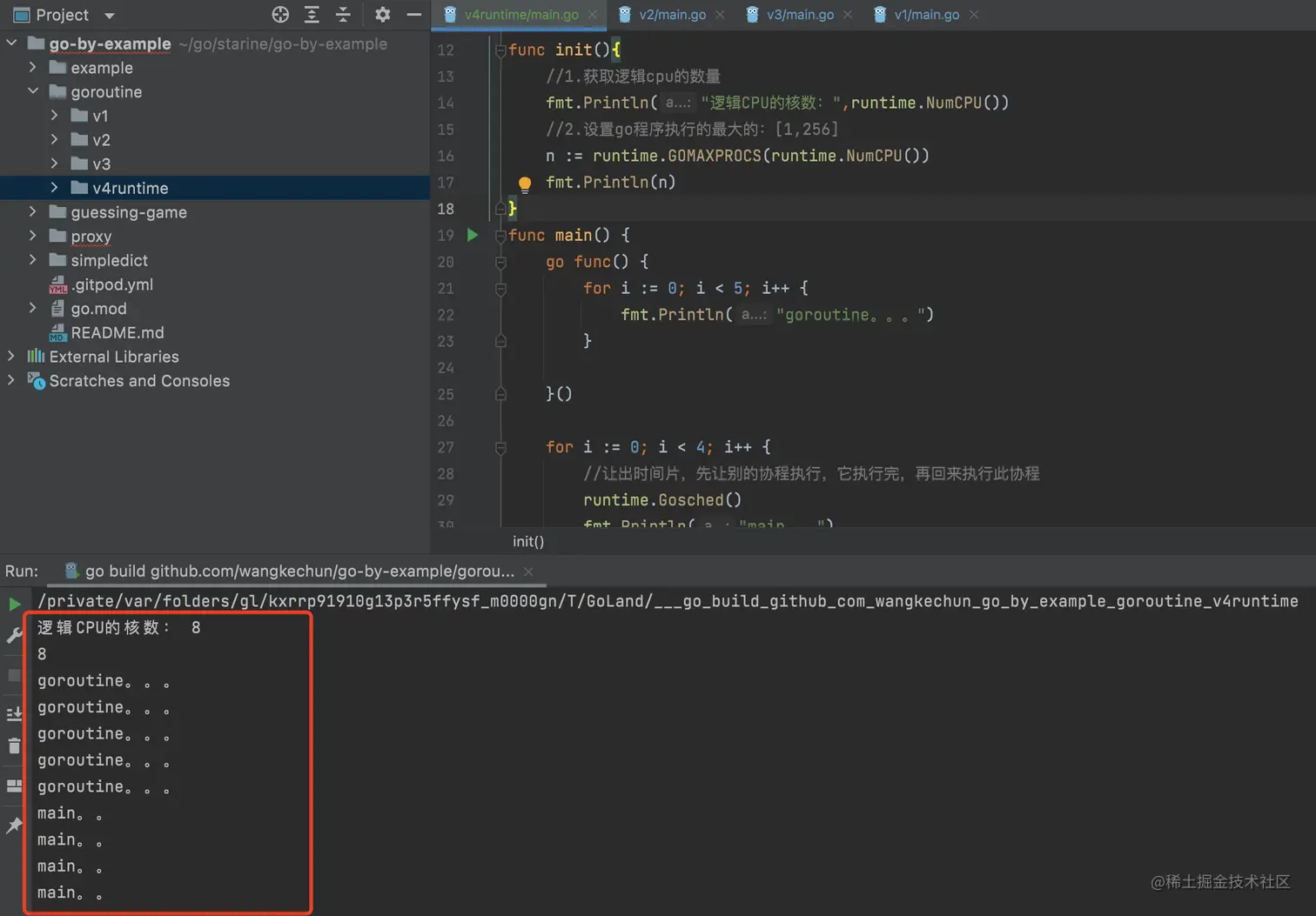Rerun the program with green play button
This screenshot has height=916, width=1316.
coord(15,603)
